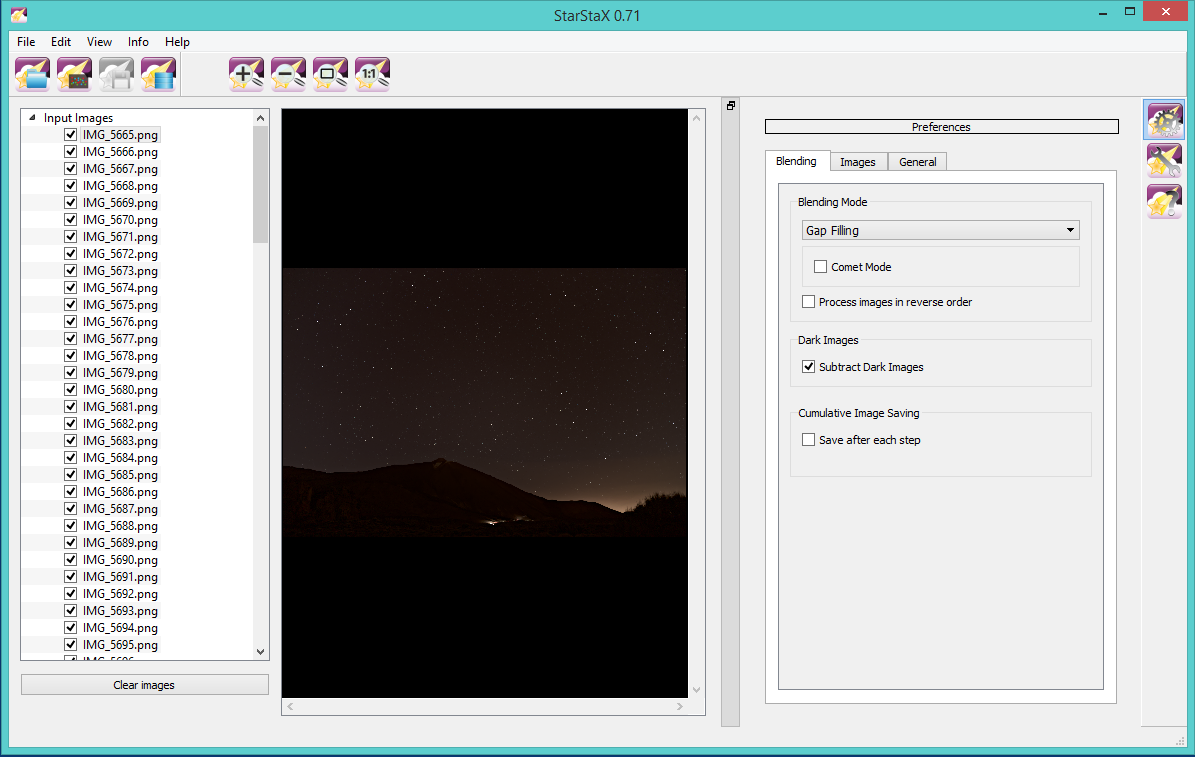Click preview vertical scrollbar down arrow
This screenshot has height=757, width=1195.
tap(696, 690)
